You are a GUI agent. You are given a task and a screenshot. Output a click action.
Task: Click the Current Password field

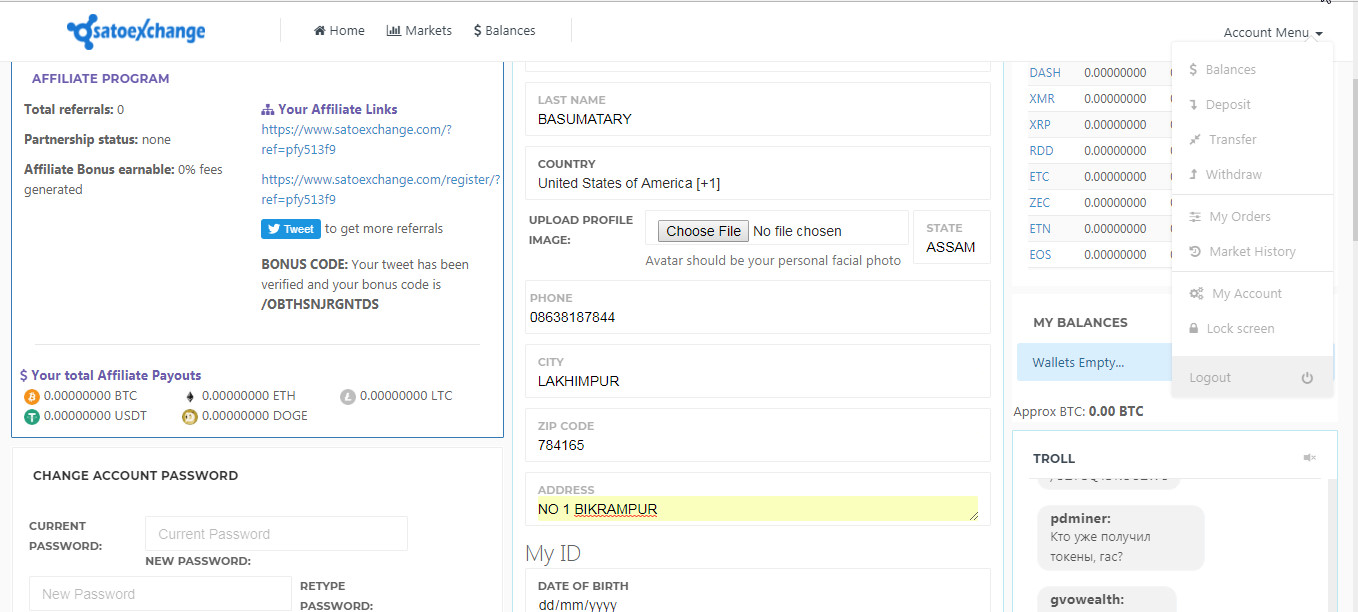pos(276,534)
